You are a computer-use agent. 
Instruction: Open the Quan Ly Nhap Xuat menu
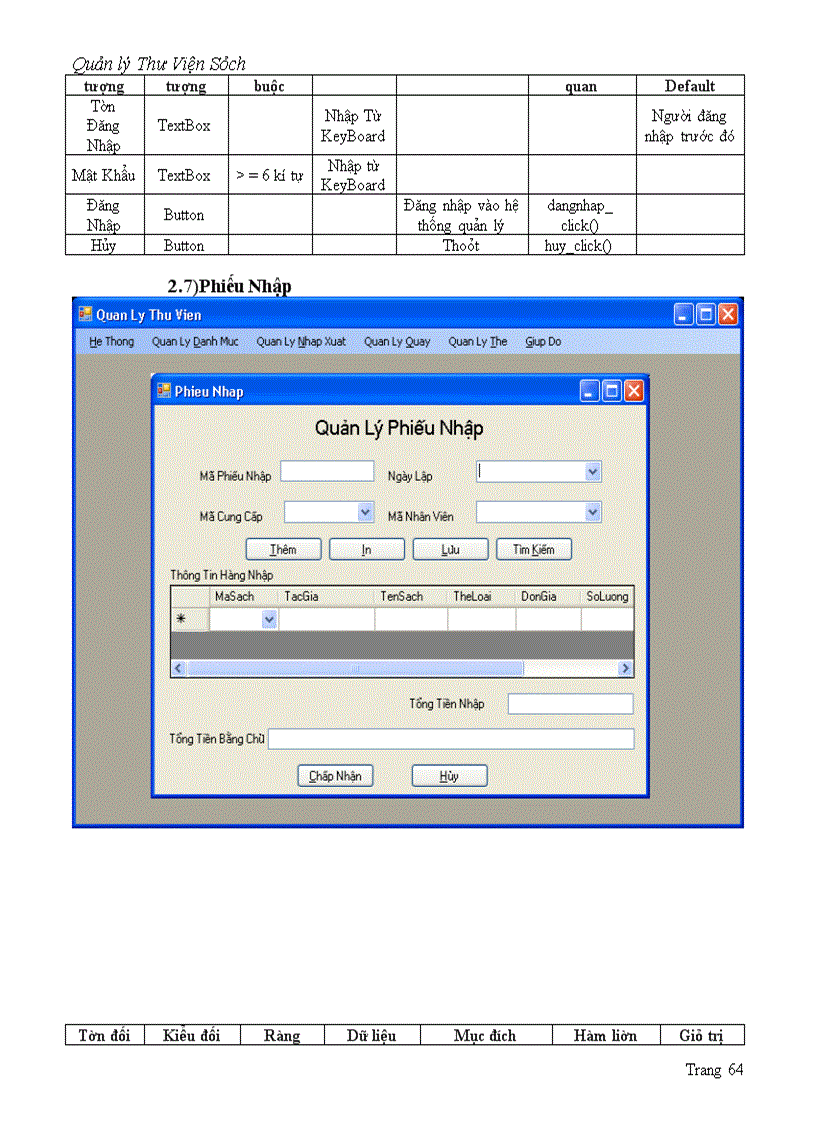(300, 341)
